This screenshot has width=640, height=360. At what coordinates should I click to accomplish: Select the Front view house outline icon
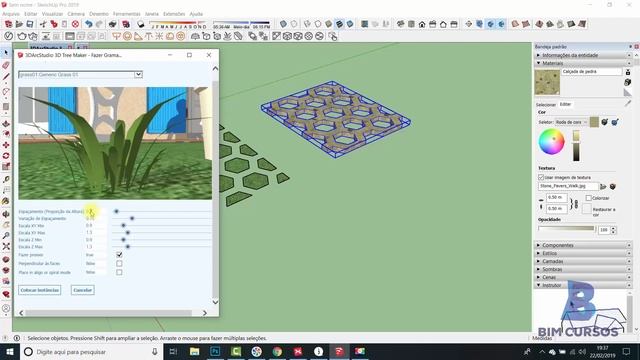pyautogui.click(x=422, y=24)
